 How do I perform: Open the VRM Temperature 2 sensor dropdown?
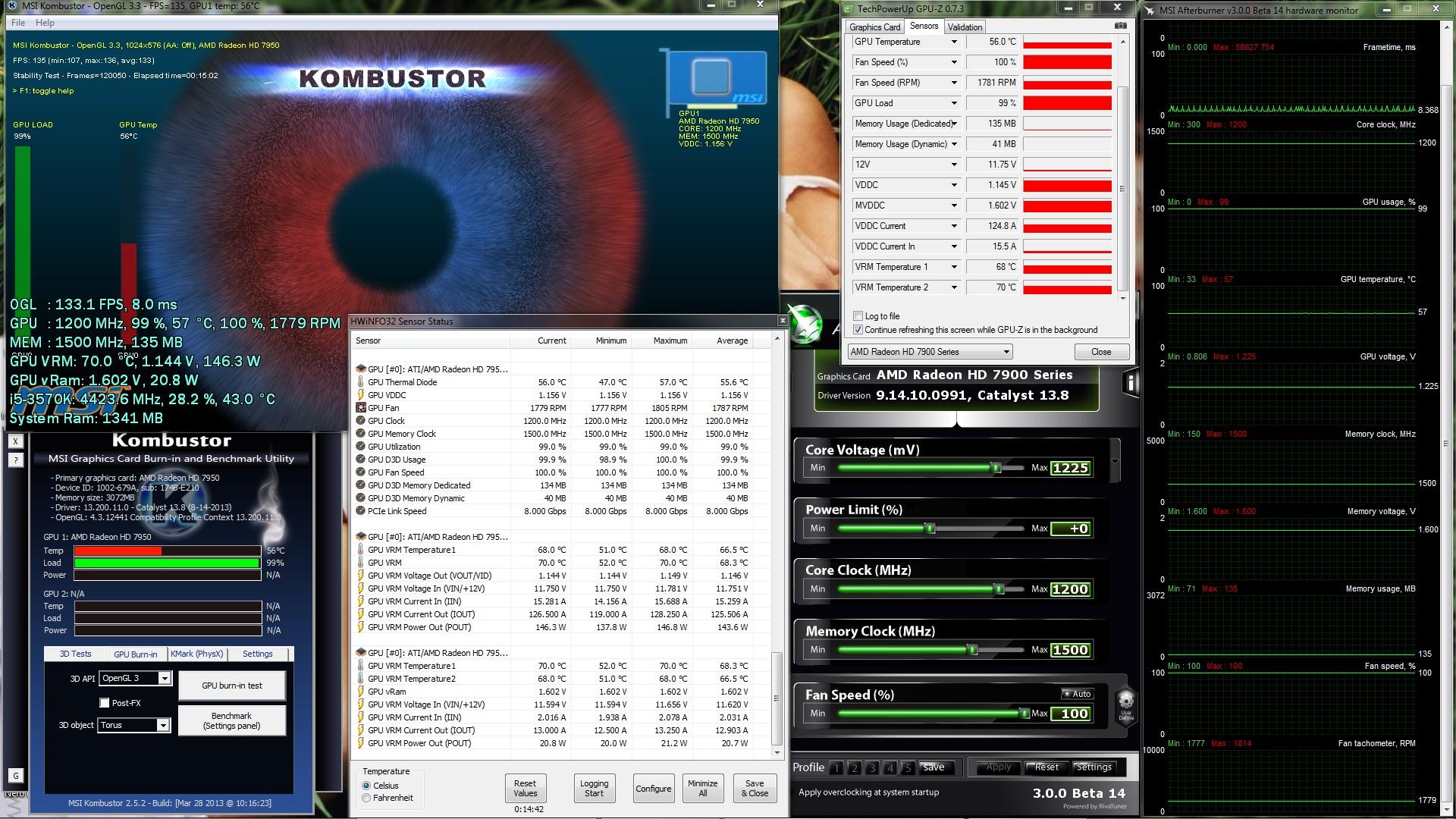[x=954, y=287]
